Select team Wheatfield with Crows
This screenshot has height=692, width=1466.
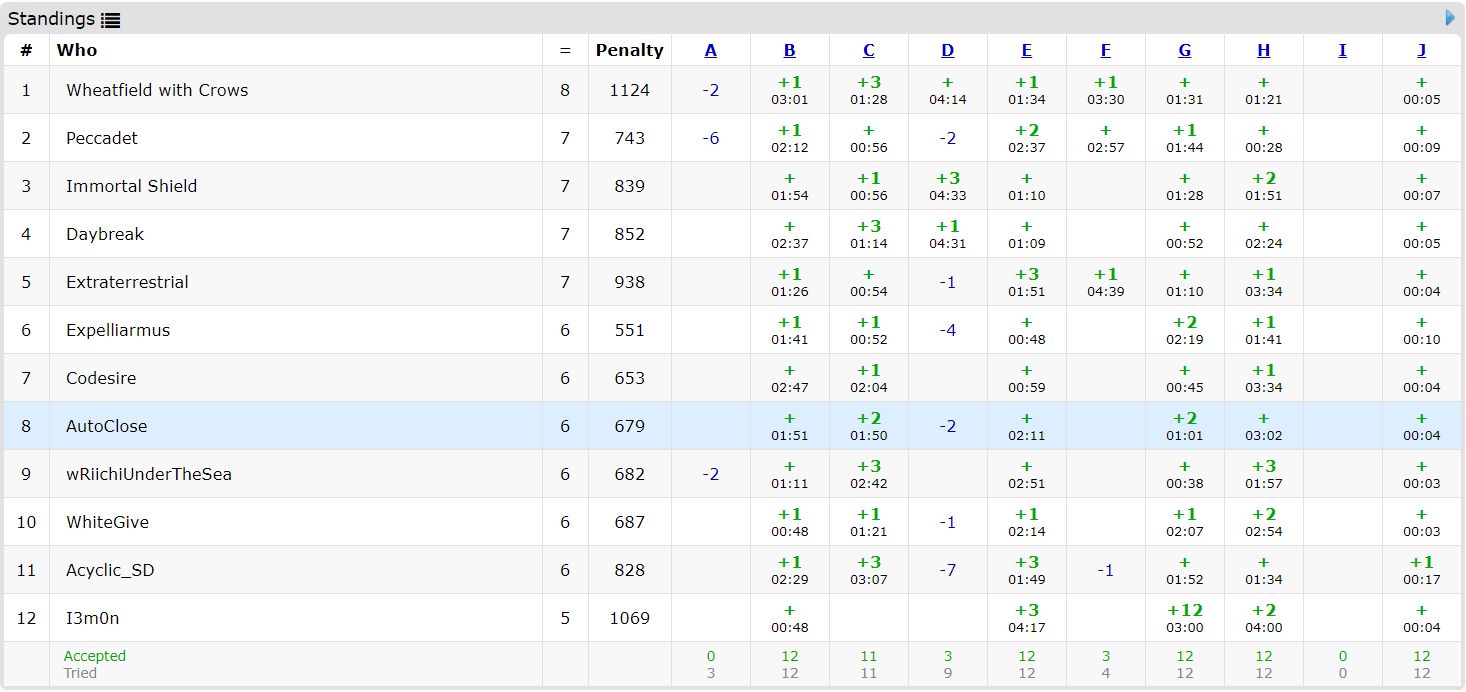(x=157, y=90)
